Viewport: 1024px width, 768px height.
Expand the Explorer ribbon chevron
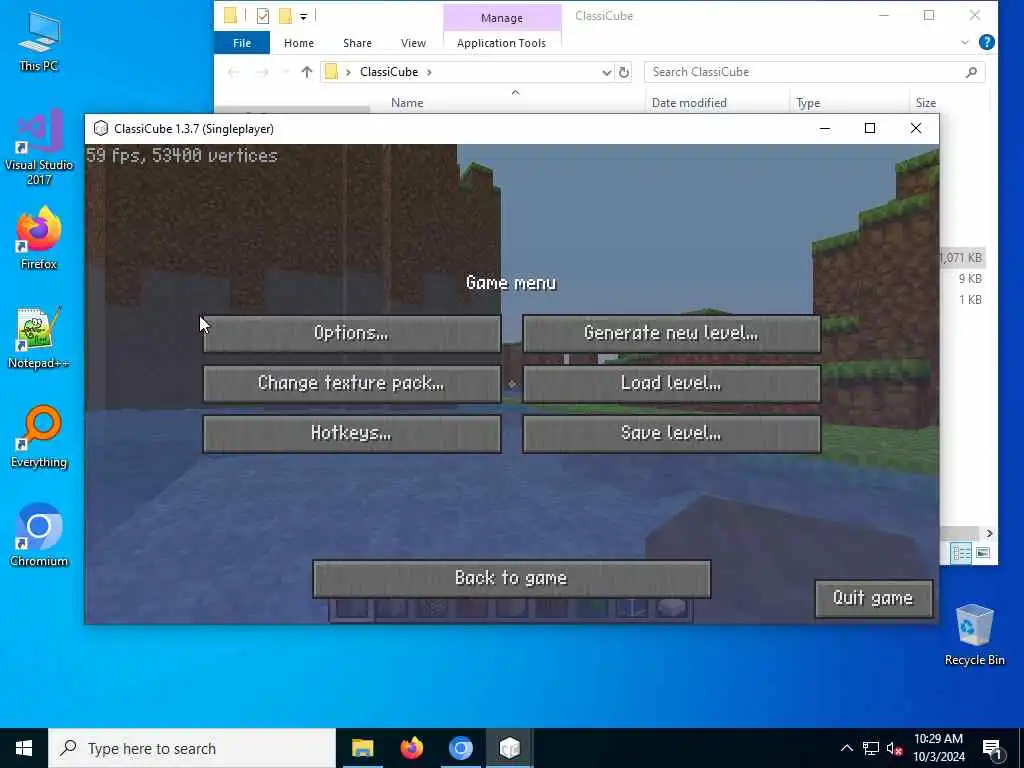click(965, 42)
